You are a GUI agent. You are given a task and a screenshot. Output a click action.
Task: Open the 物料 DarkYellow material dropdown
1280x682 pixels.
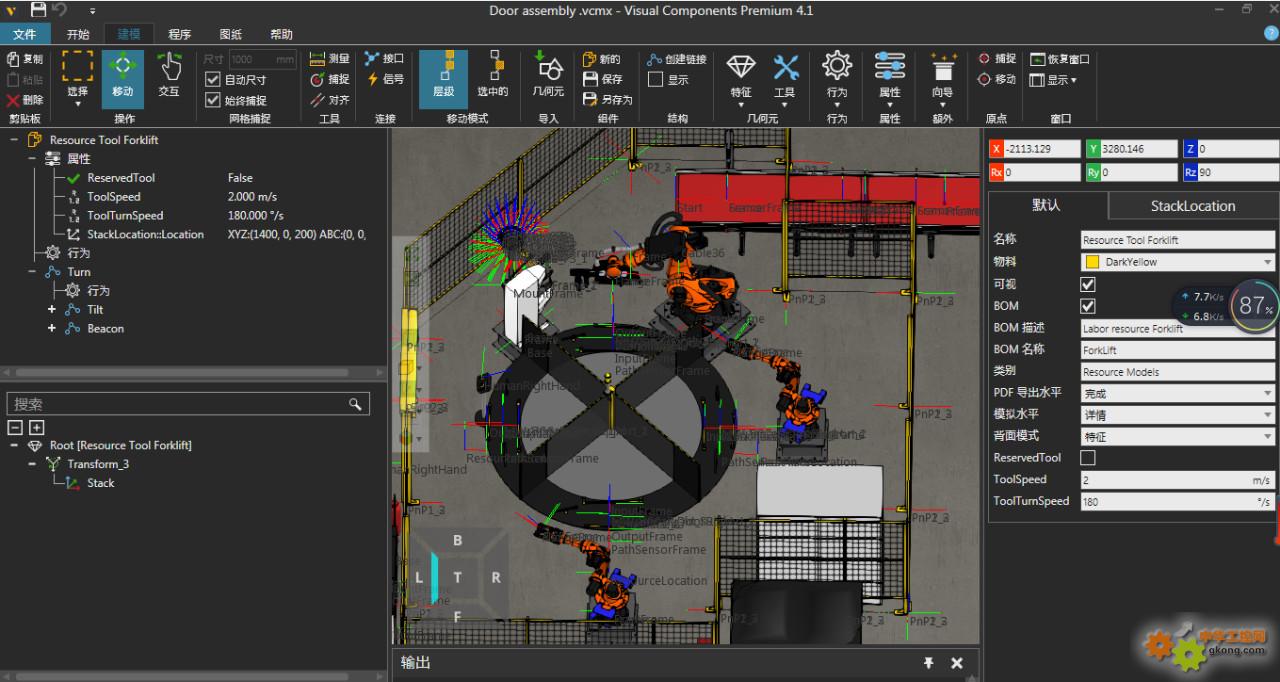(x=1178, y=262)
